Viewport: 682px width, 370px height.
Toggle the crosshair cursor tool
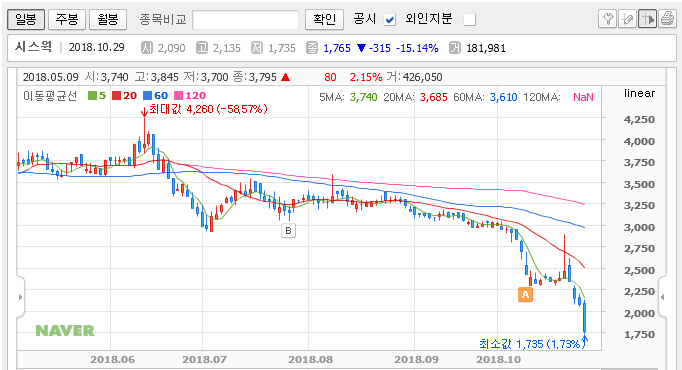647,19
